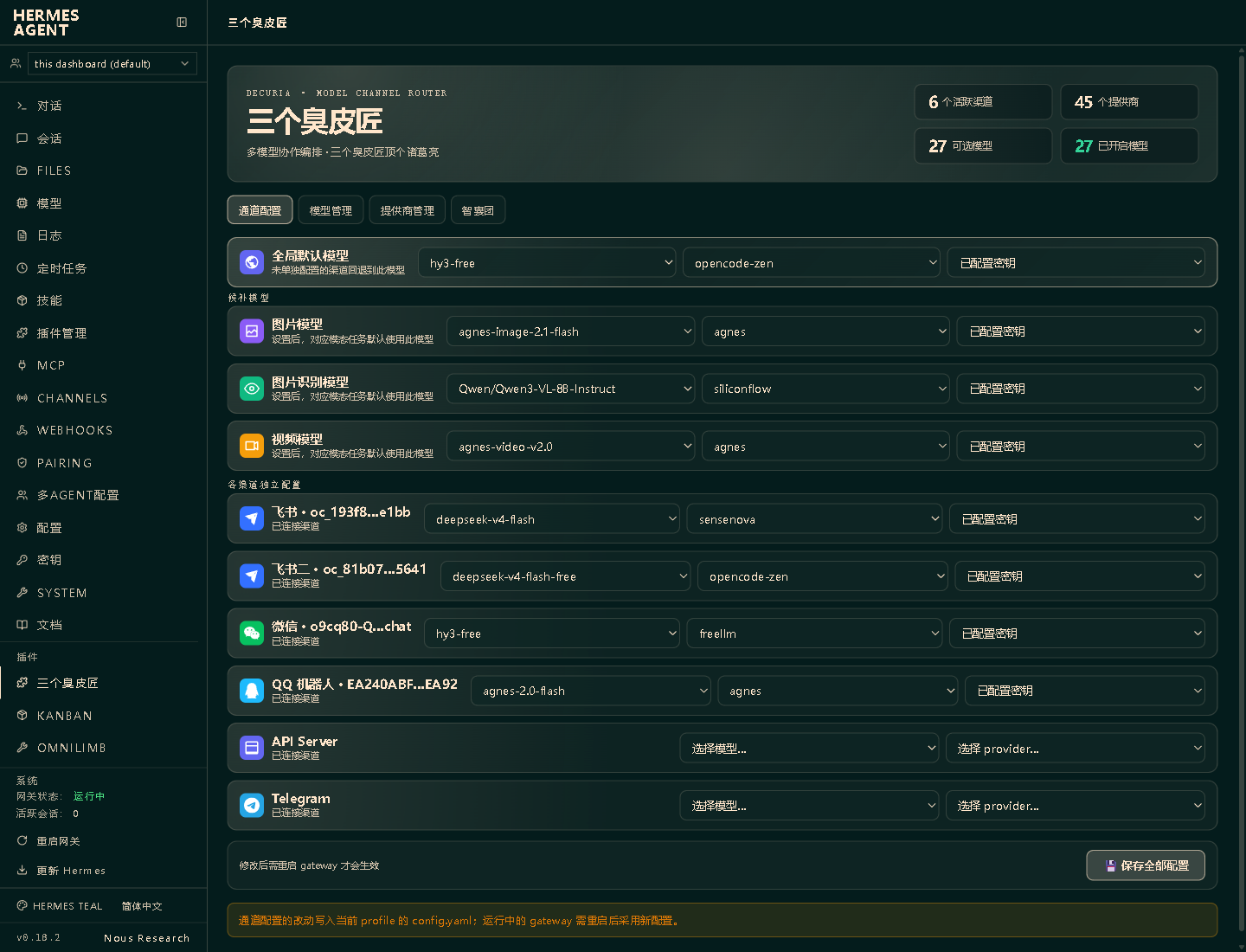Open the profile dropdown 'this dashboard (default)'
Screen dimensions: 1246x952
[x=112, y=64]
